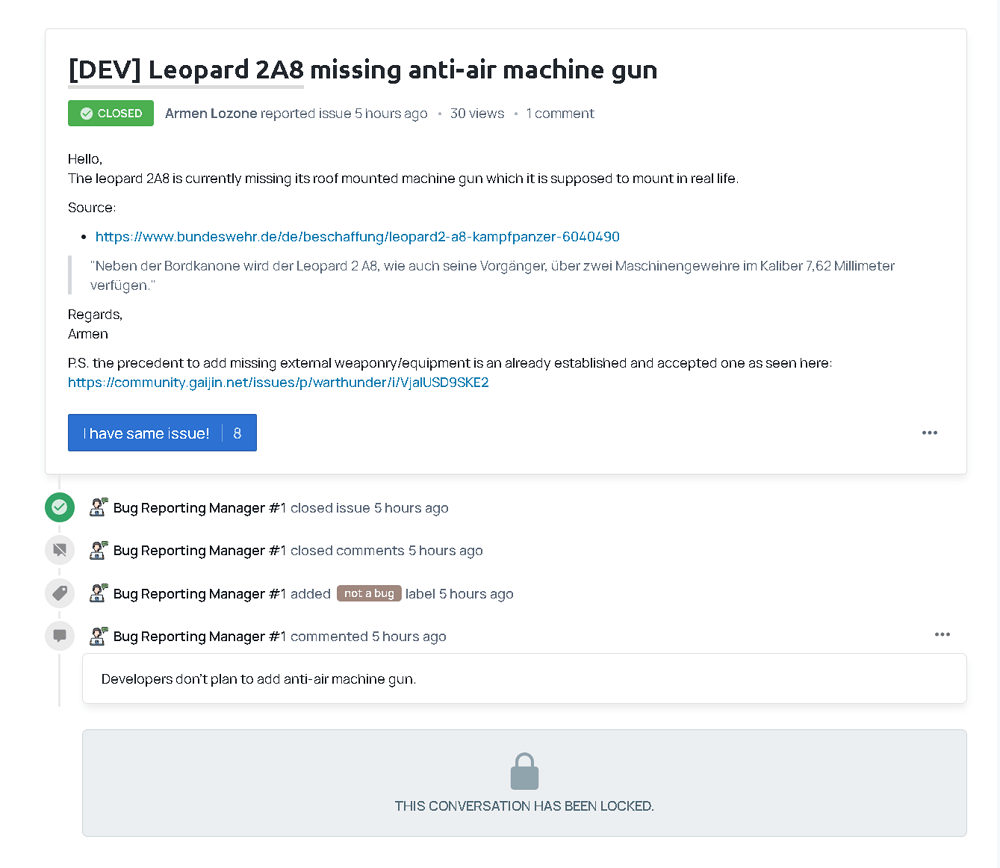Click the label tag timeline icon
The image size is (1000, 868).
(60, 593)
